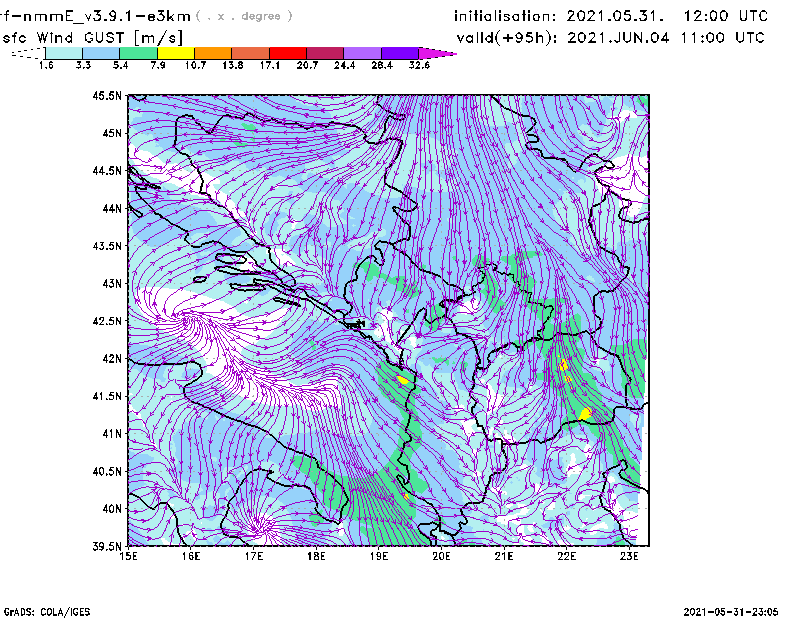This screenshot has width=800, height=618.
Task: Click the 'valid(+95h): 2021.JUN.04 11:00 UTC' text
Action: click(x=610, y=38)
